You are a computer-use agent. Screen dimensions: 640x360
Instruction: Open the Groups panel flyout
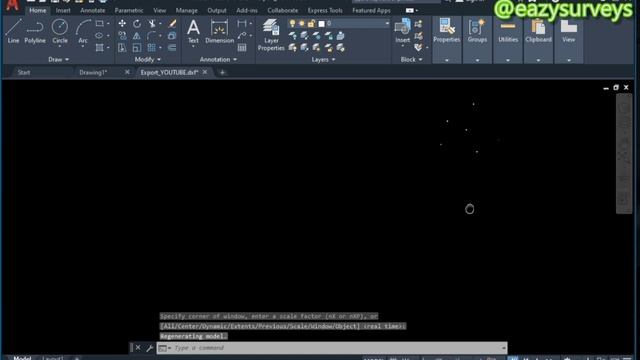477,60
